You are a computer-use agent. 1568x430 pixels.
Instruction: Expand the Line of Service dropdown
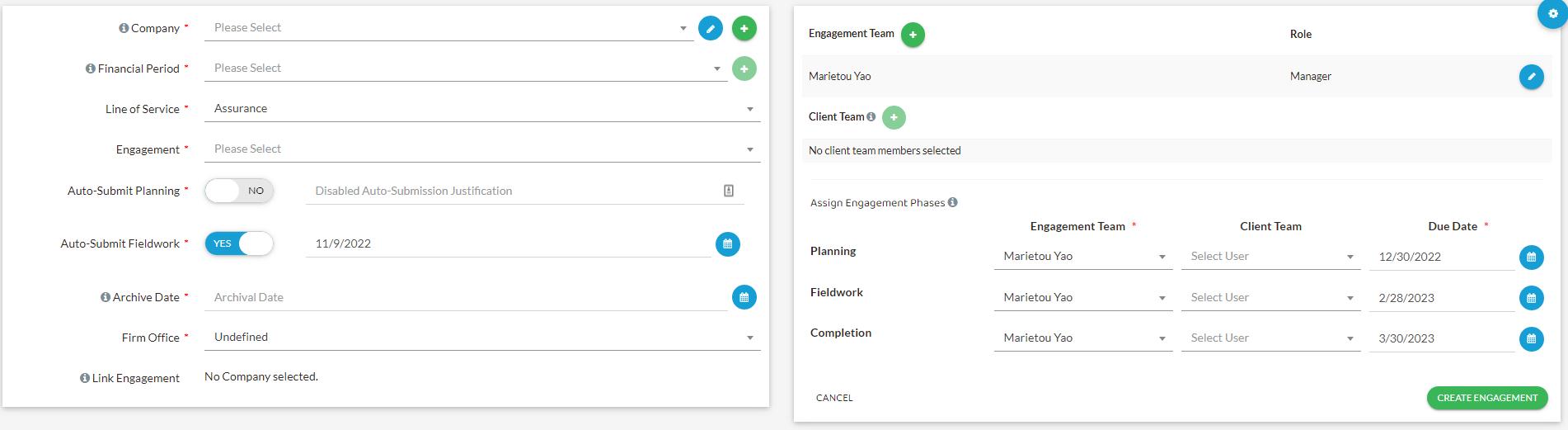point(481,109)
